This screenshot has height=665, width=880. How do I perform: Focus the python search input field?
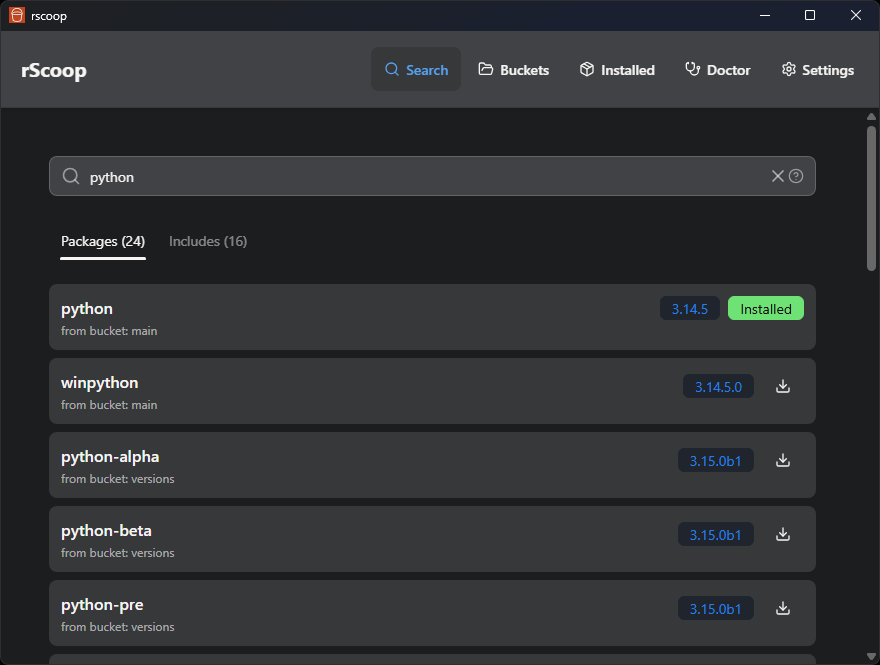pos(432,176)
